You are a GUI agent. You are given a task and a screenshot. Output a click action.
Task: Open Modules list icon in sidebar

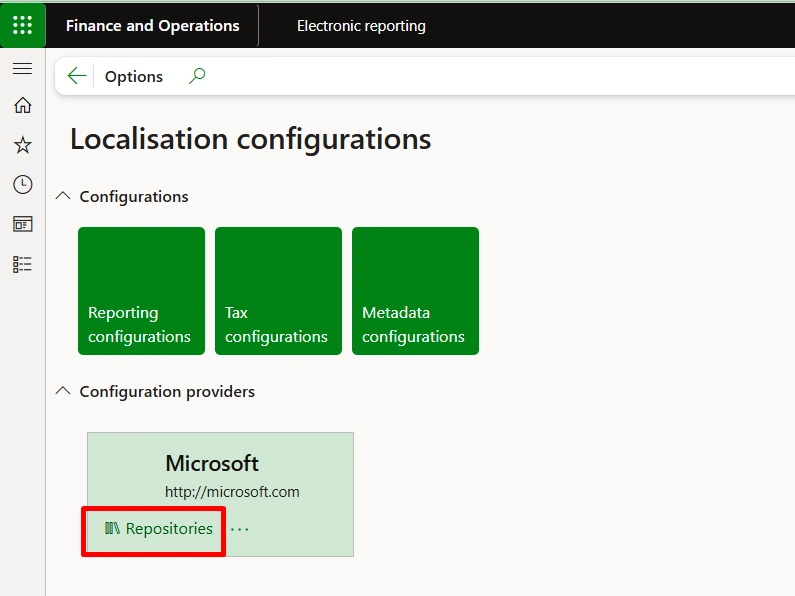pyautogui.click(x=22, y=264)
